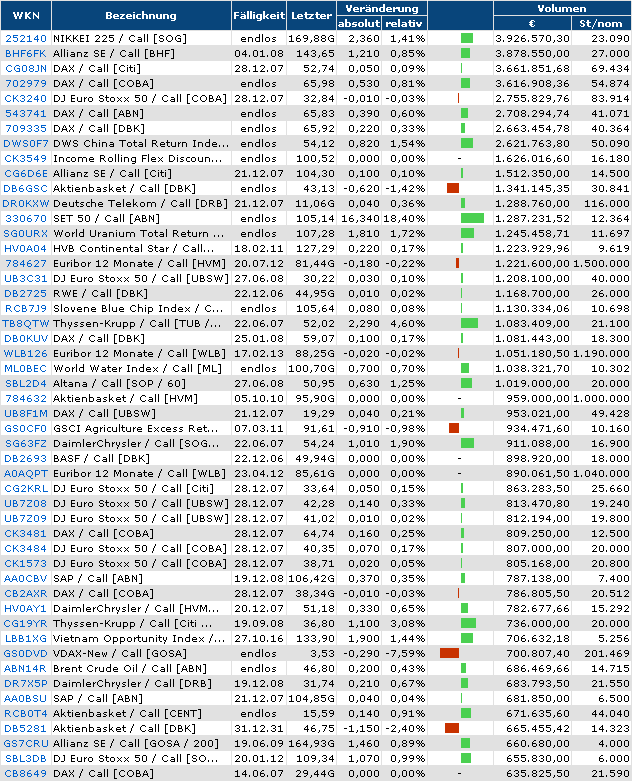Click the green bar in Thyssen-Krupp TB8QTW row
This screenshot has width=632, height=781.
[x=469, y=323]
